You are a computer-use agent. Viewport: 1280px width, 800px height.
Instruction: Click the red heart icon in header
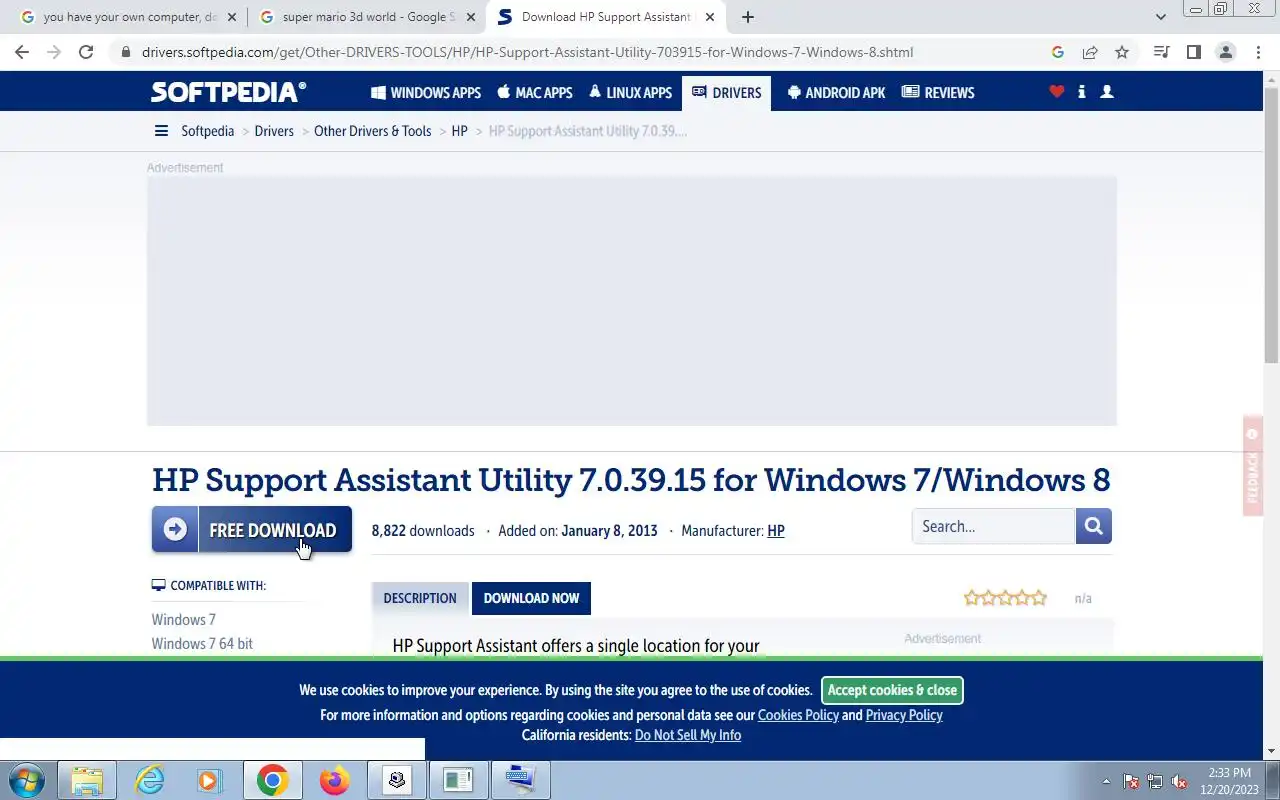(1057, 91)
